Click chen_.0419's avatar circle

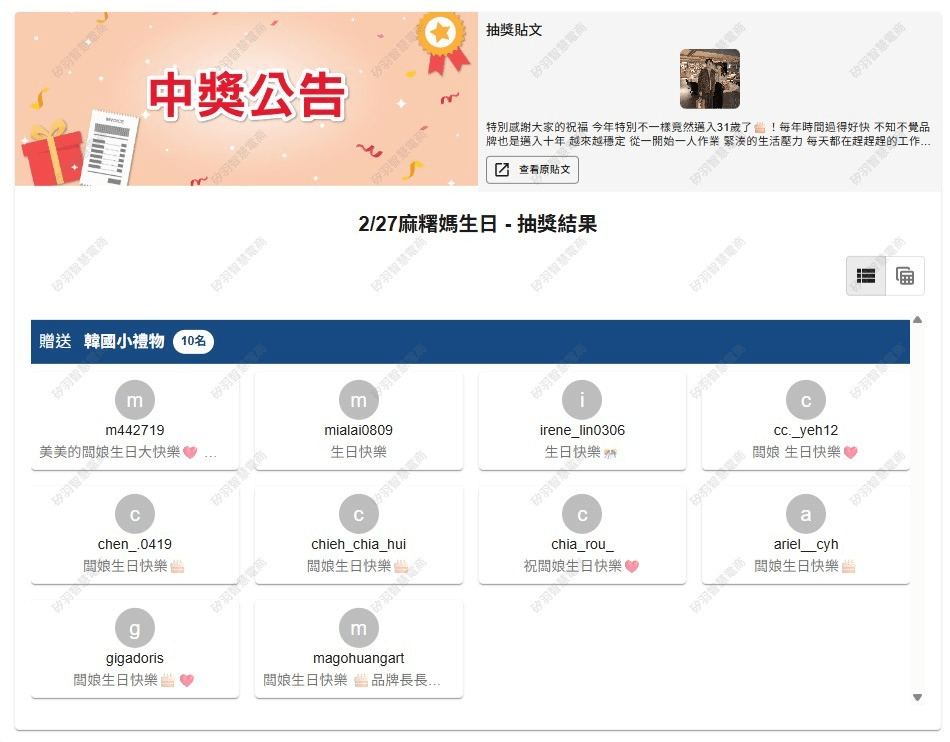[135, 514]
